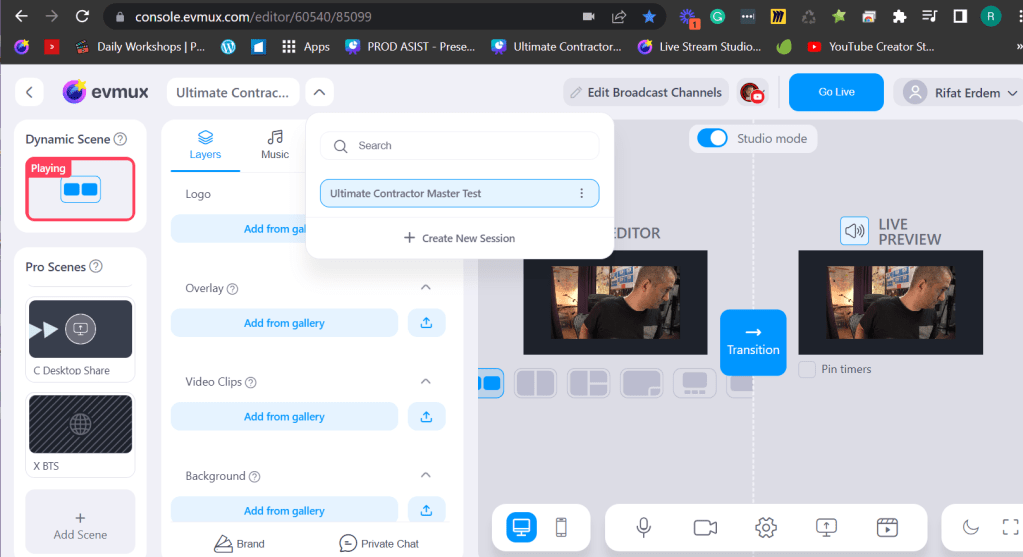Add background from gallery
Screen dimensions: 1023x557
pyautogui.click(x=284, y=510)
